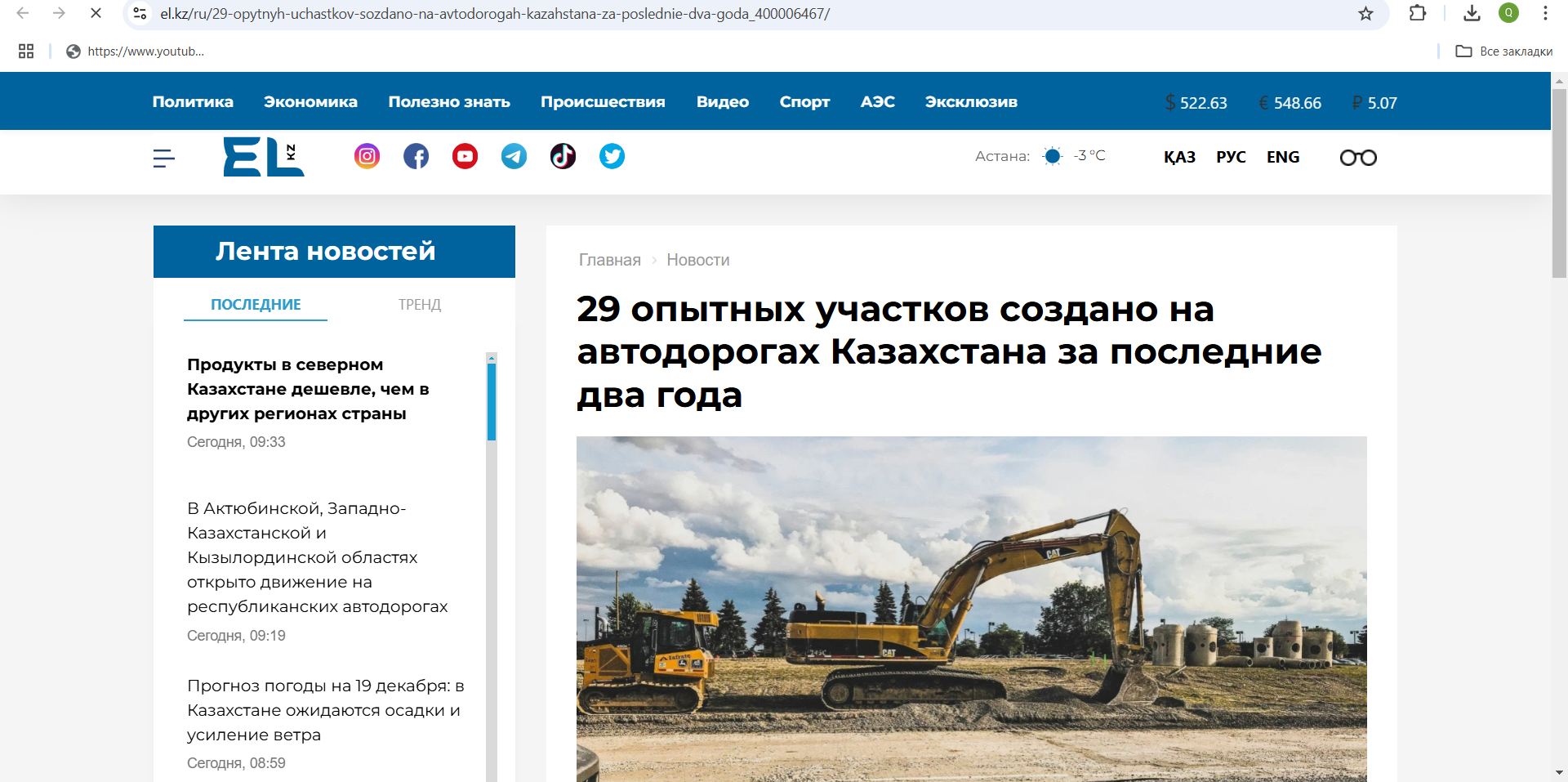Open the TikTok social icon

563,156
